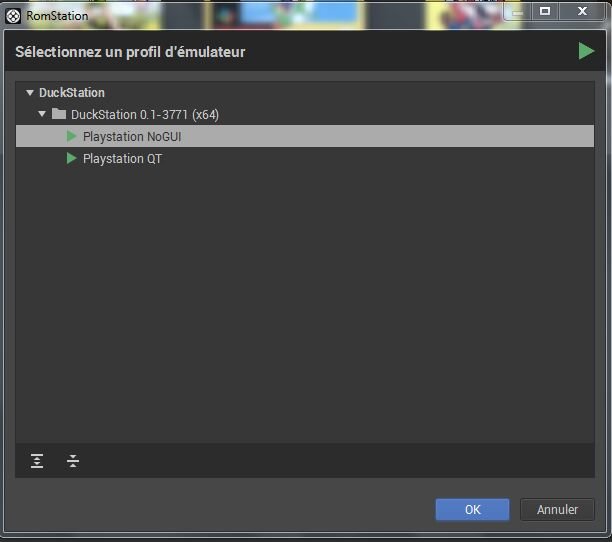This screenshot has height=542, width=612.
Task: Click the Annuler button to cancel
Action: click(557, 509)
